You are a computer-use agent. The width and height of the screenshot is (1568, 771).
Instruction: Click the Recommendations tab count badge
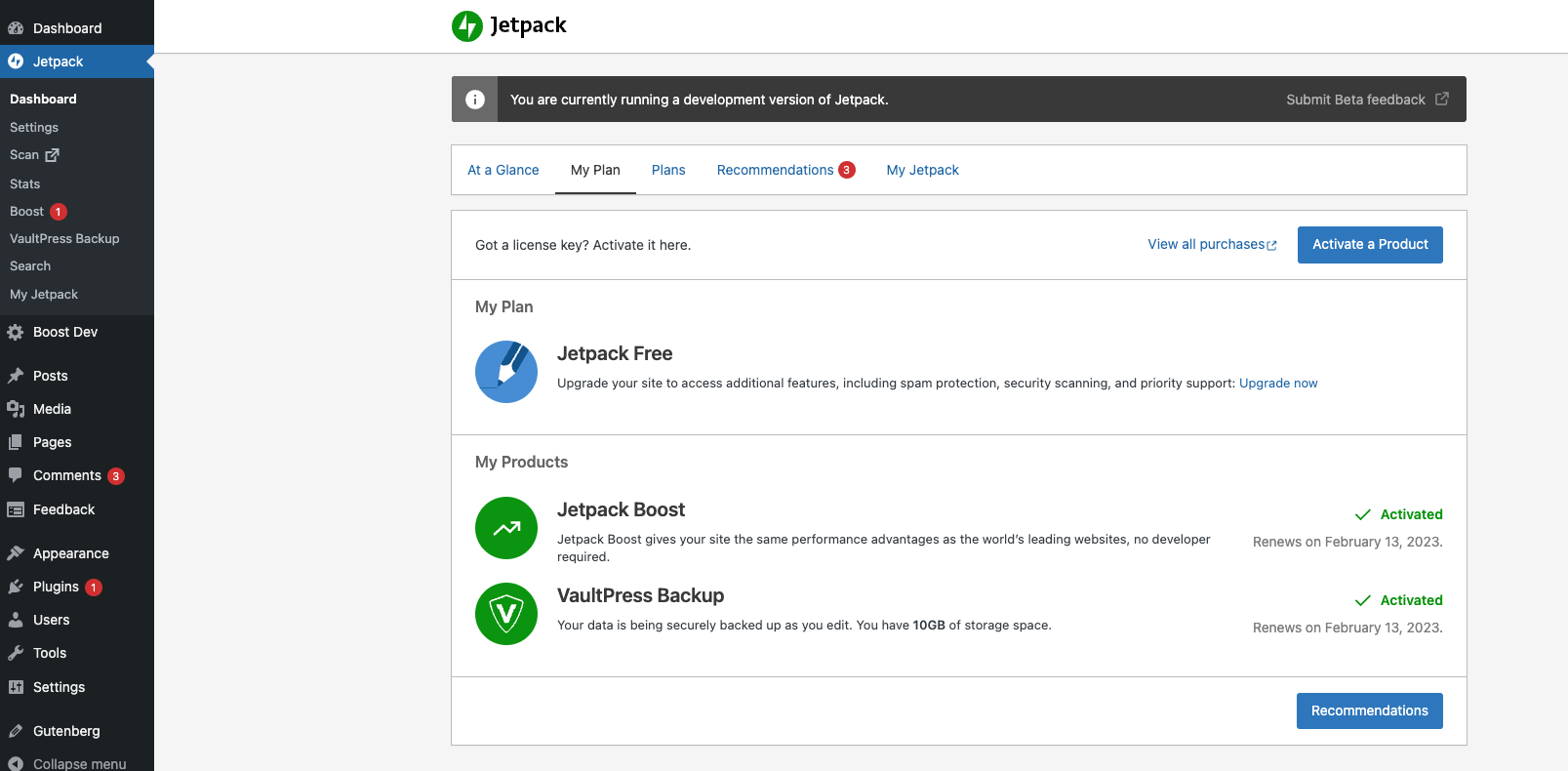[847, 170]
